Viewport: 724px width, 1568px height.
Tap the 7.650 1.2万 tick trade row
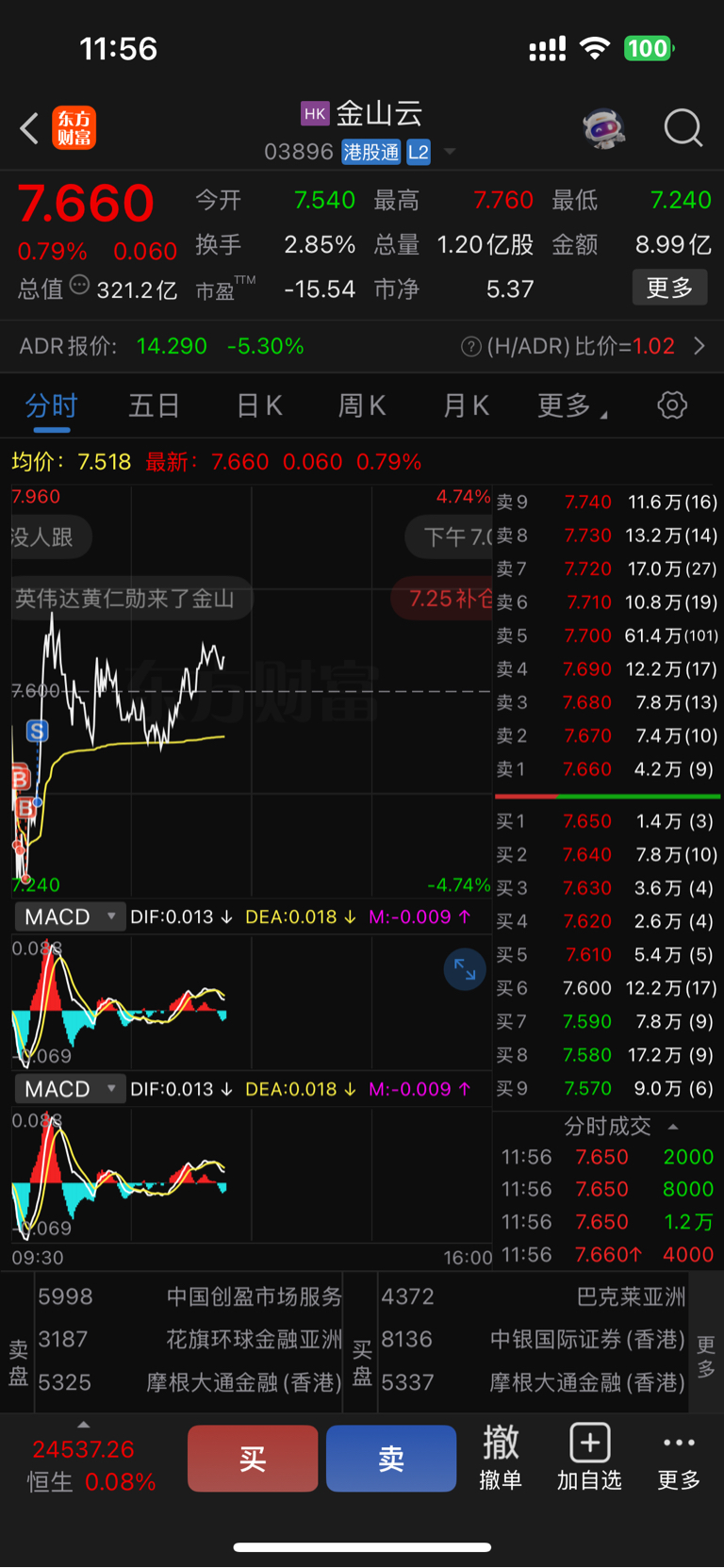(607, 1222)
